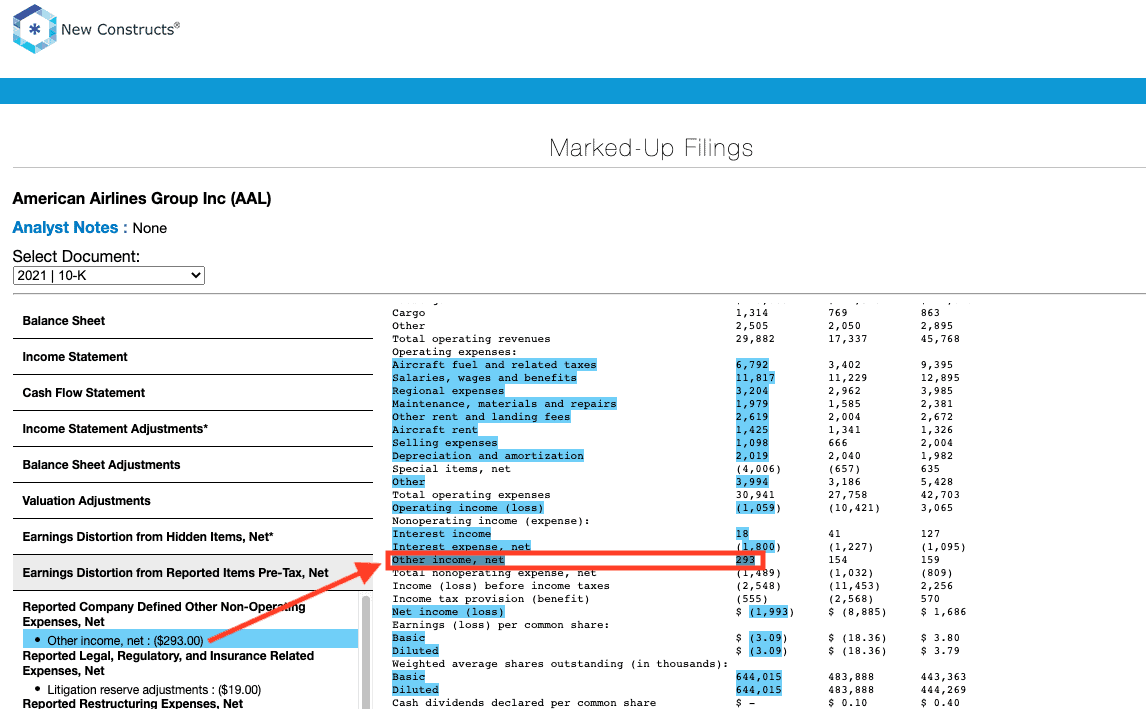Click highlighted value 293
Screen dimensions: 1146x709
[x=745, y=560]
